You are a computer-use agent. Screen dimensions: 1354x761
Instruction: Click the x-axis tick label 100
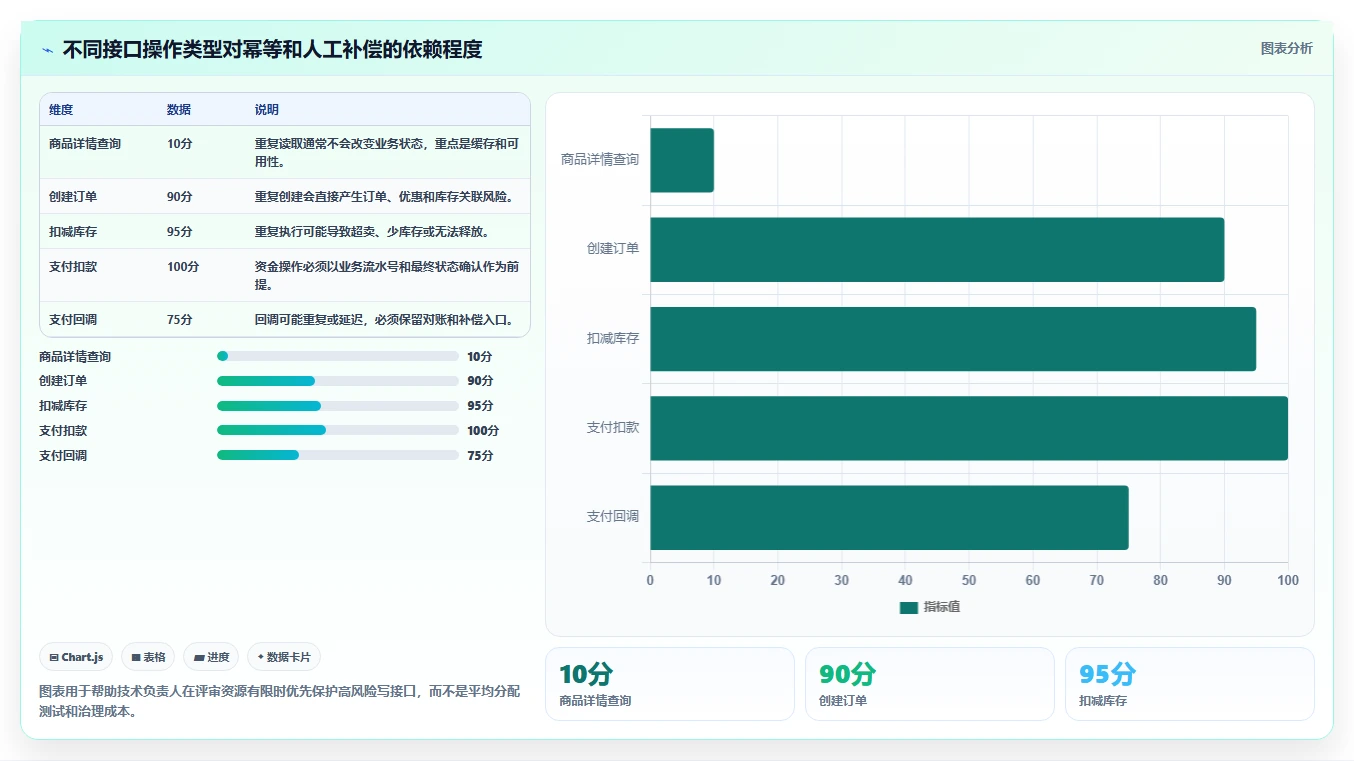[x=1288, y=580]
